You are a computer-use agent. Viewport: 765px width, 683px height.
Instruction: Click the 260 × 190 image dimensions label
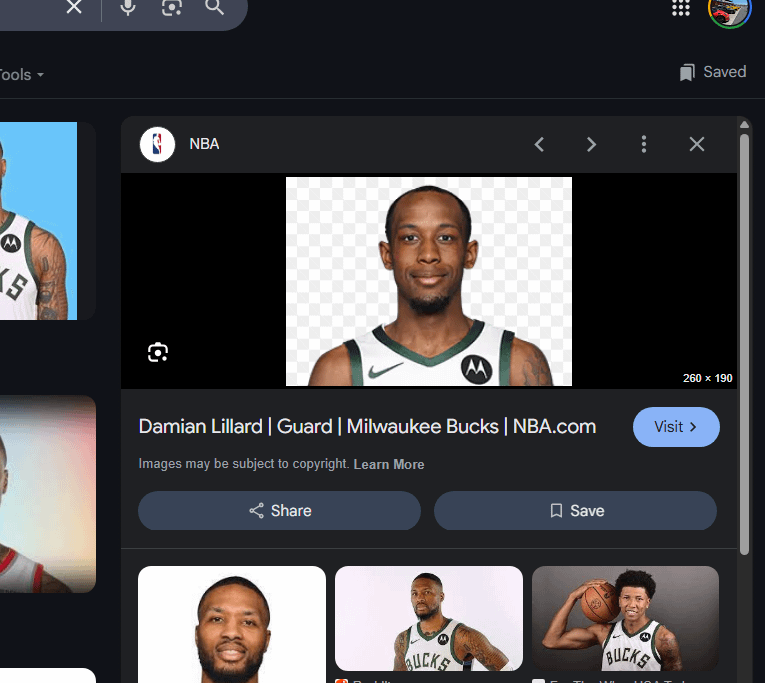pos(707,378)
